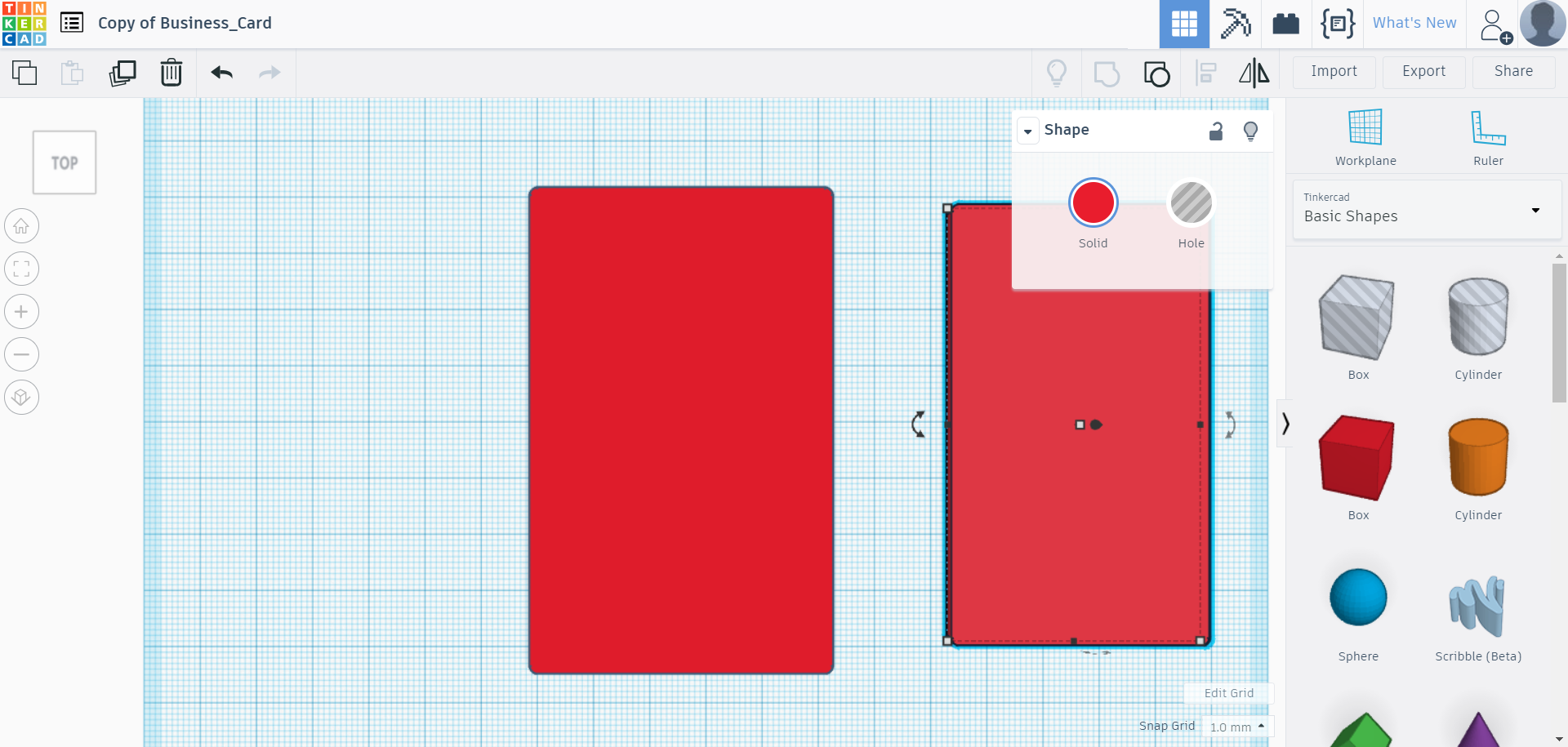Set shape to Hole
The width and height of the screenshot is (1568, 747).
pyautogui.click(x=1191, y=202)
